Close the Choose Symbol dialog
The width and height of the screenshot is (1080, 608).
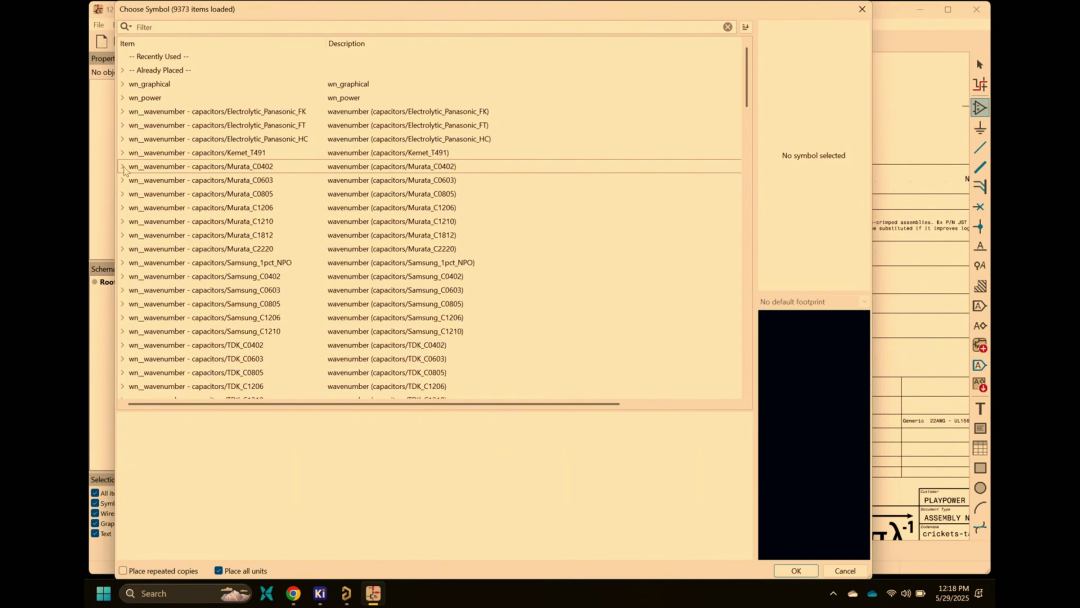[x=862, y=9]
